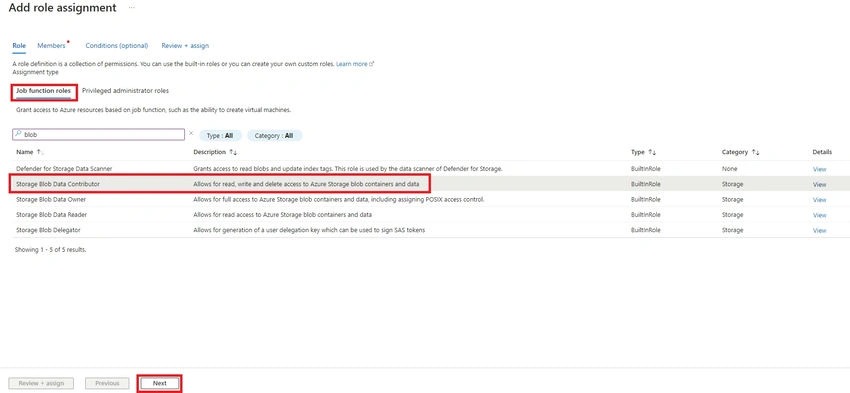The width and height of the screenshot is (850, 393).
Task: Open the Conditions (optional) tab
Action: click(117, 46)
